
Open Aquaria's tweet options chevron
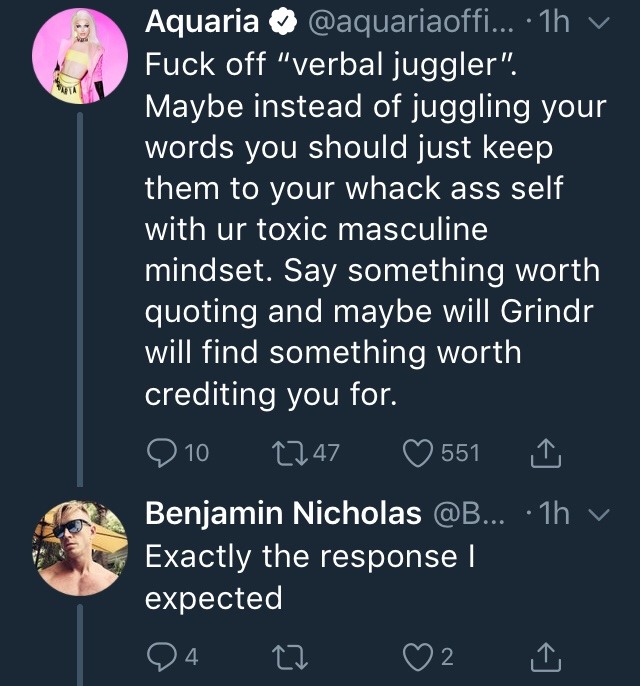pyautogui.click(x=597, y=22)
